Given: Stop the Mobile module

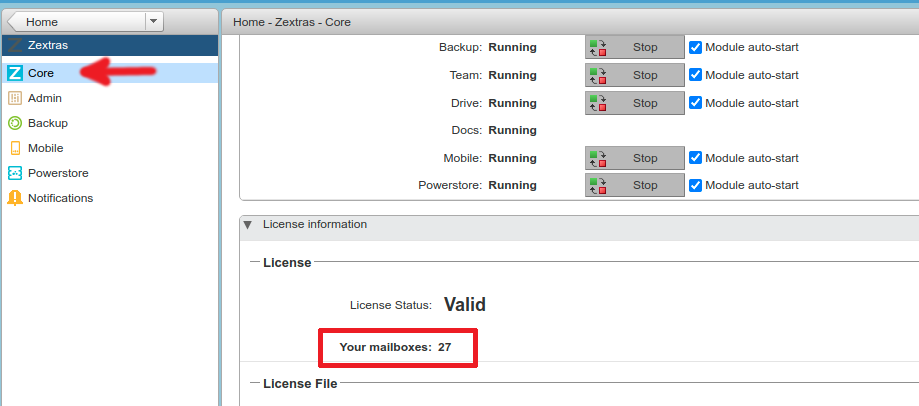Looking at the screenshot, I should click(x=635, y=158).
